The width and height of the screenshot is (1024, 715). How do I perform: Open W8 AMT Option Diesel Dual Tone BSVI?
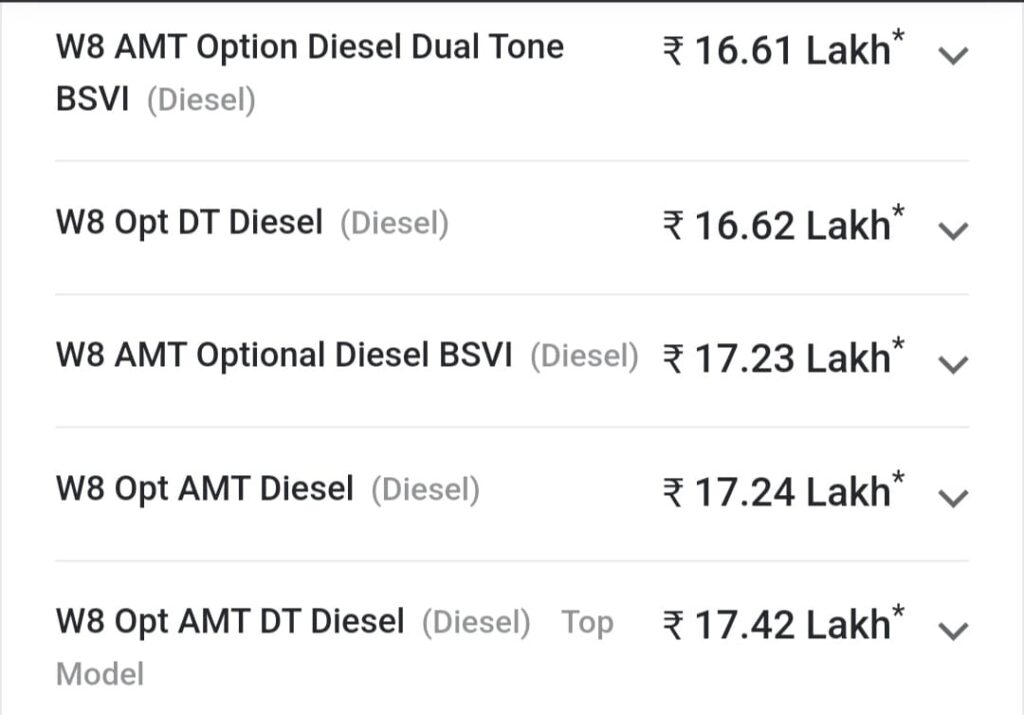(x=309, y=47)
